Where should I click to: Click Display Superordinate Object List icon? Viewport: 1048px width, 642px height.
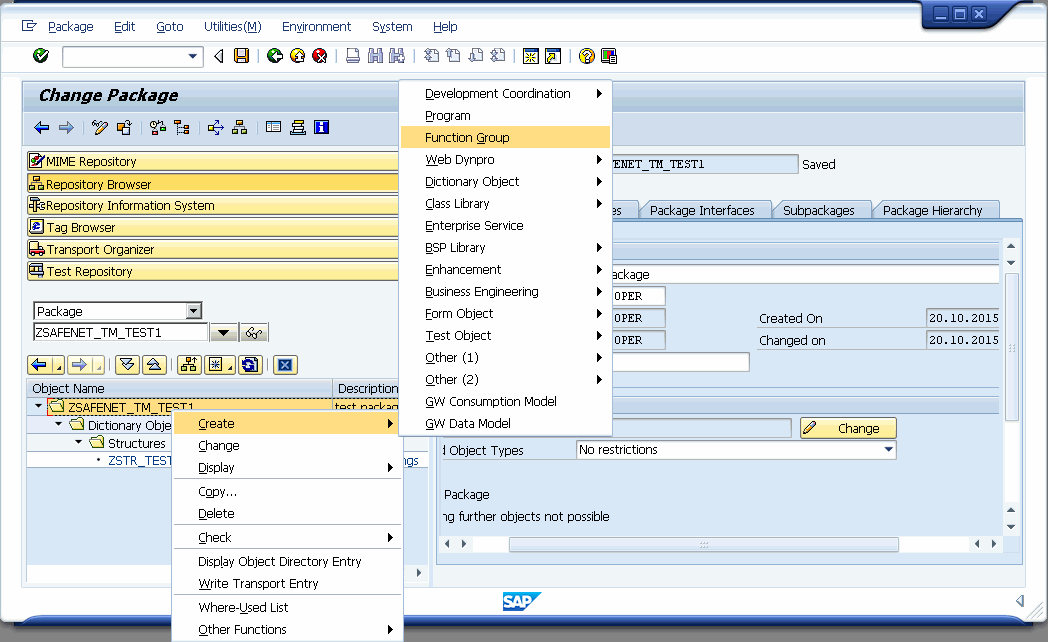click(189, 365)
